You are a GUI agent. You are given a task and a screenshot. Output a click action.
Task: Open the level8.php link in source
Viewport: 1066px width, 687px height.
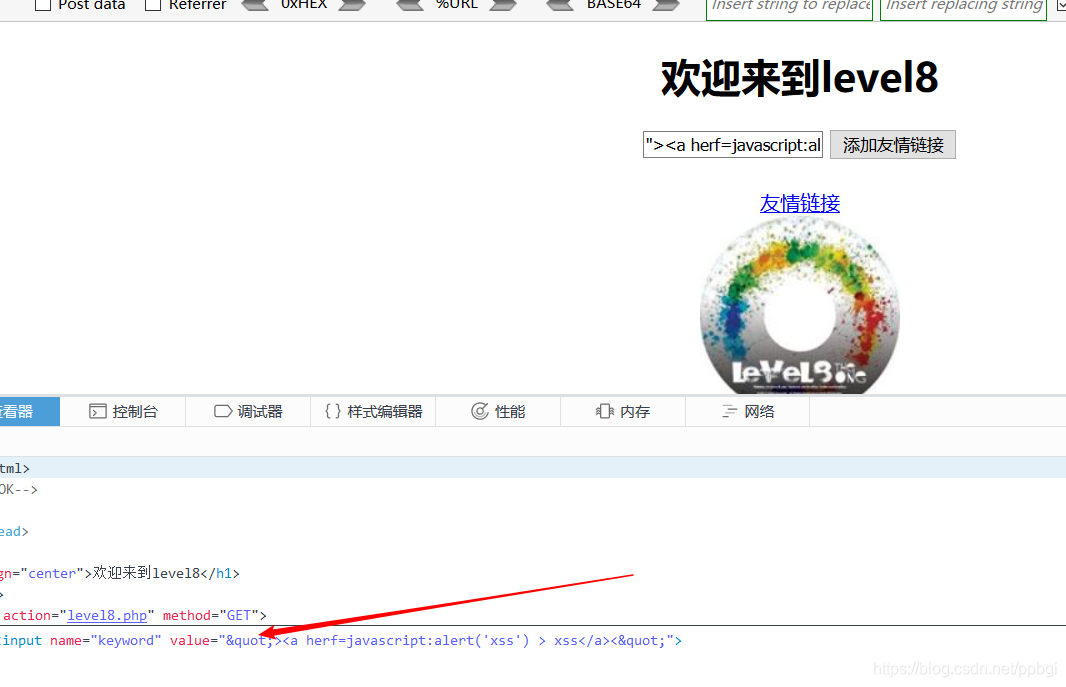point(107,615)
